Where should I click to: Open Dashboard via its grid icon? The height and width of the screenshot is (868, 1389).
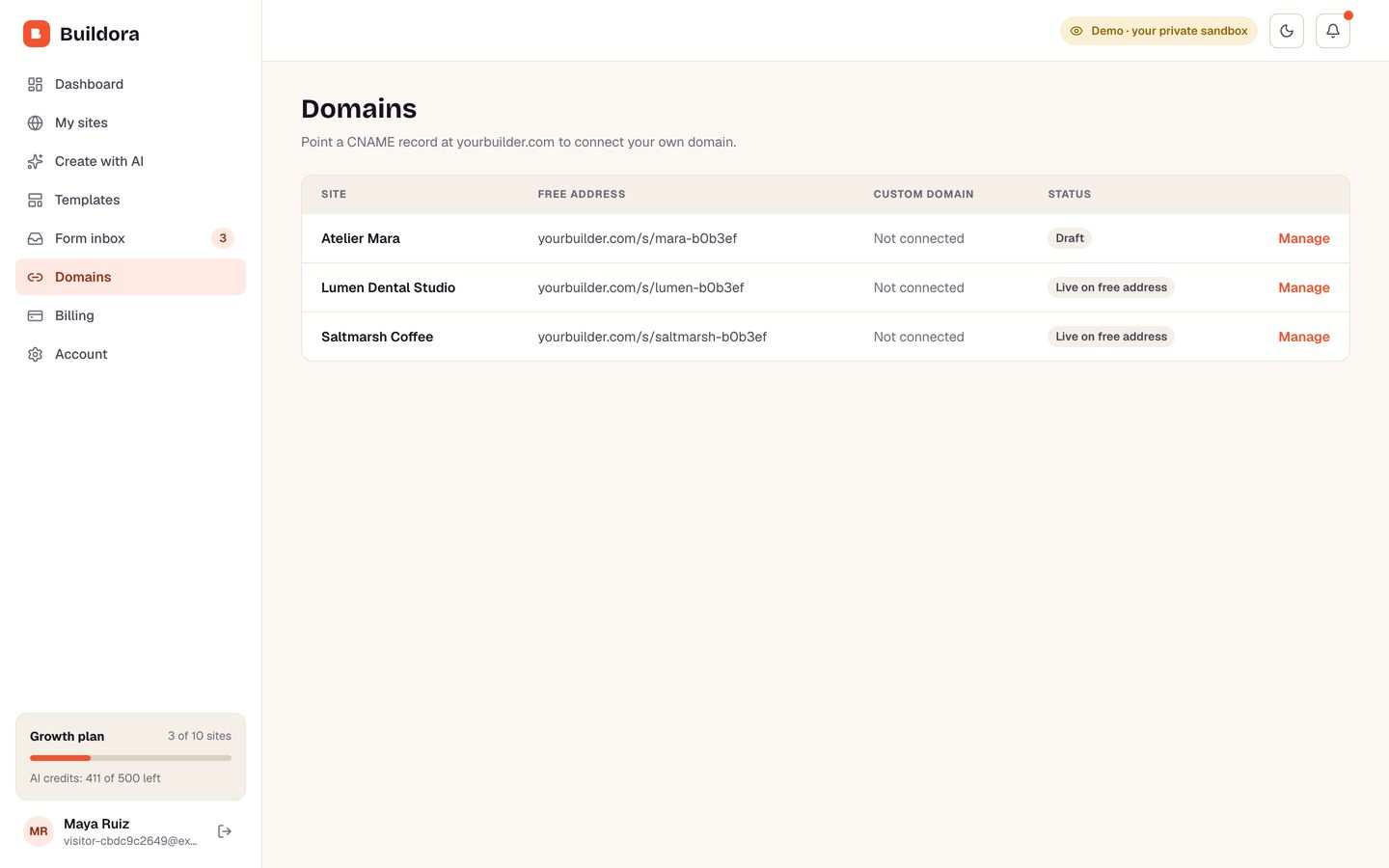pyautogui.click(x=36, y=84)
